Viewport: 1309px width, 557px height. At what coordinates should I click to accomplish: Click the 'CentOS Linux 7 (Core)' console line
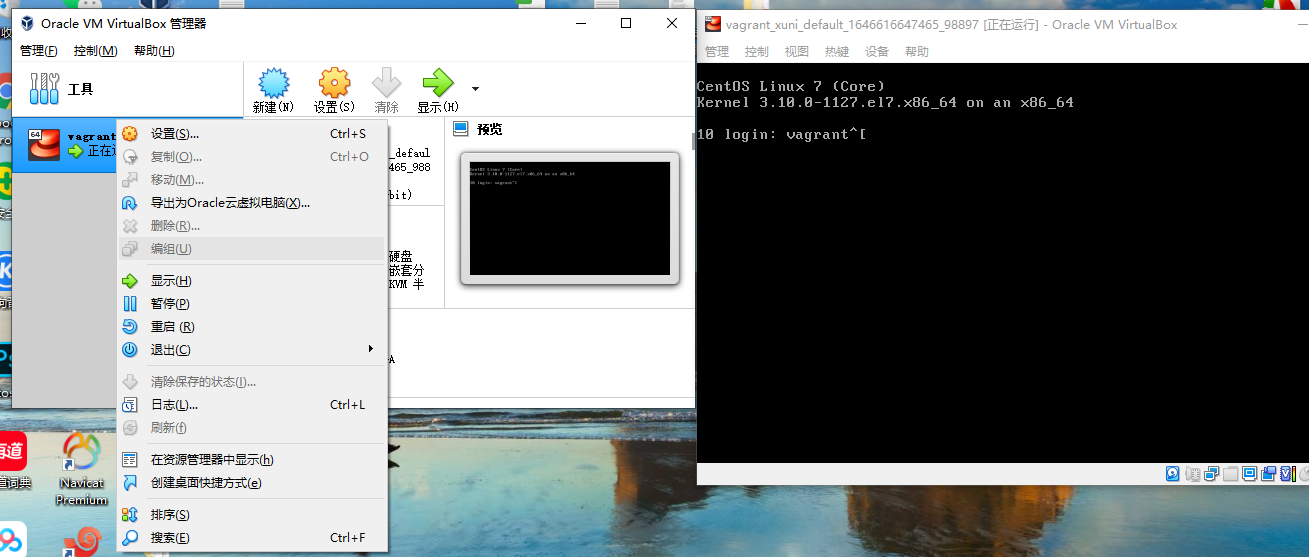click(791, 86)
